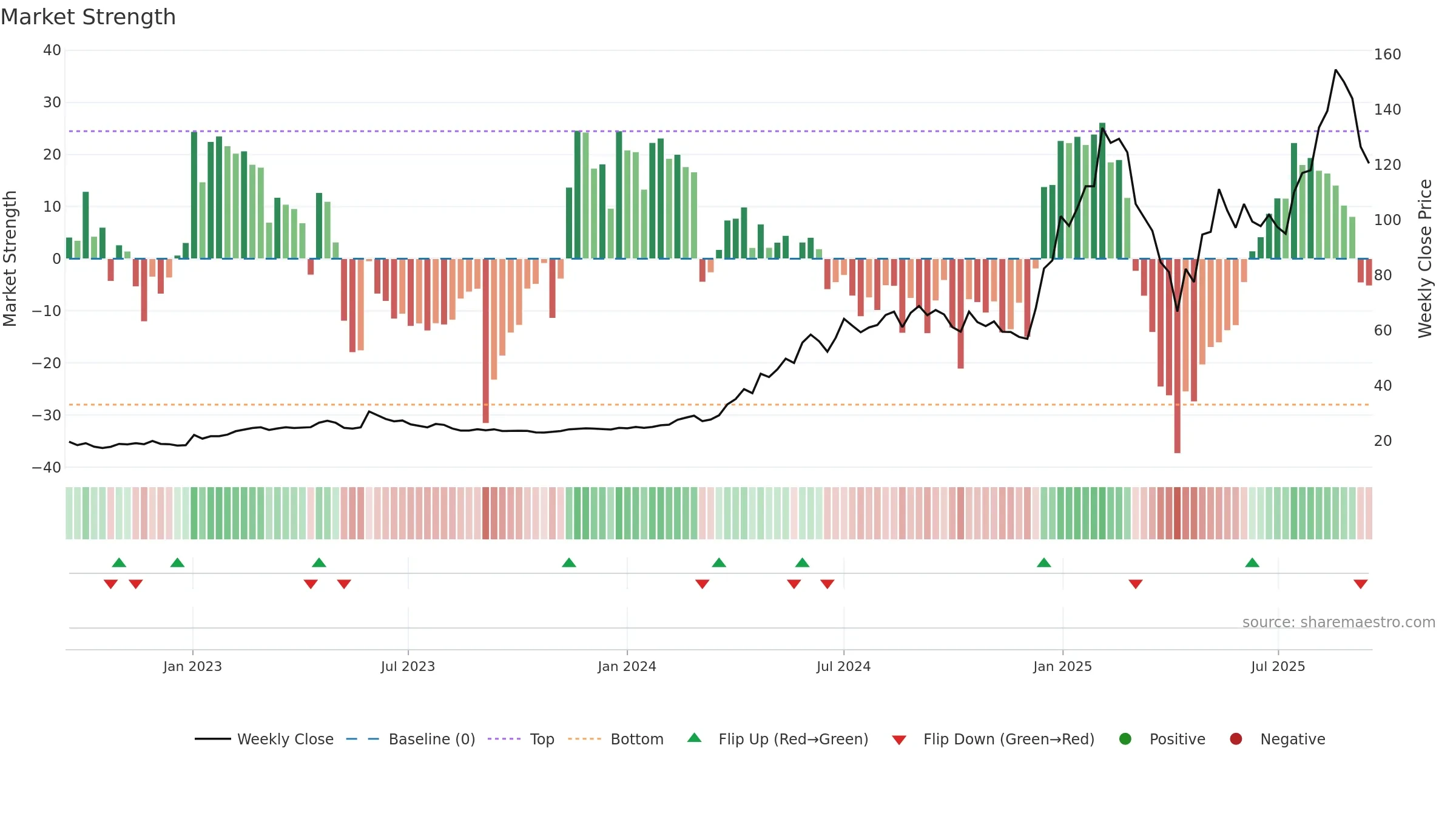Click the red Flip Down triangle icon in legend
The height and width of the screenshot is (819, 1456).
click(x=900, y=740)
